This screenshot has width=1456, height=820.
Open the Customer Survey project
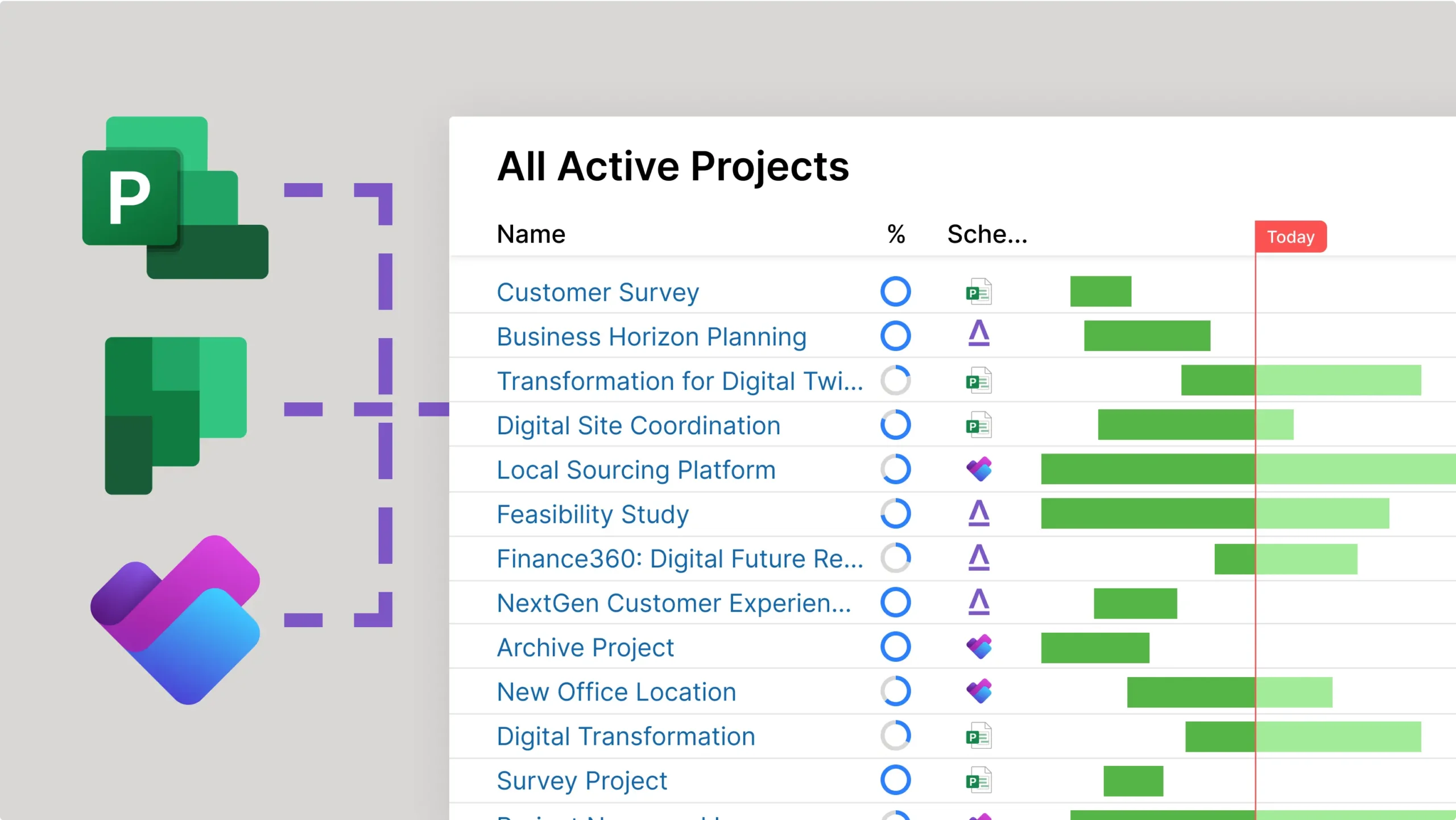[x=597, y=292]
